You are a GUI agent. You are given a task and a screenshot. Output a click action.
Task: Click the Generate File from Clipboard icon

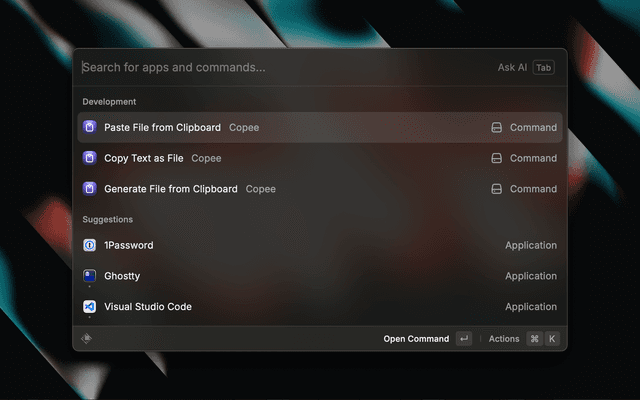click(89, 189)
